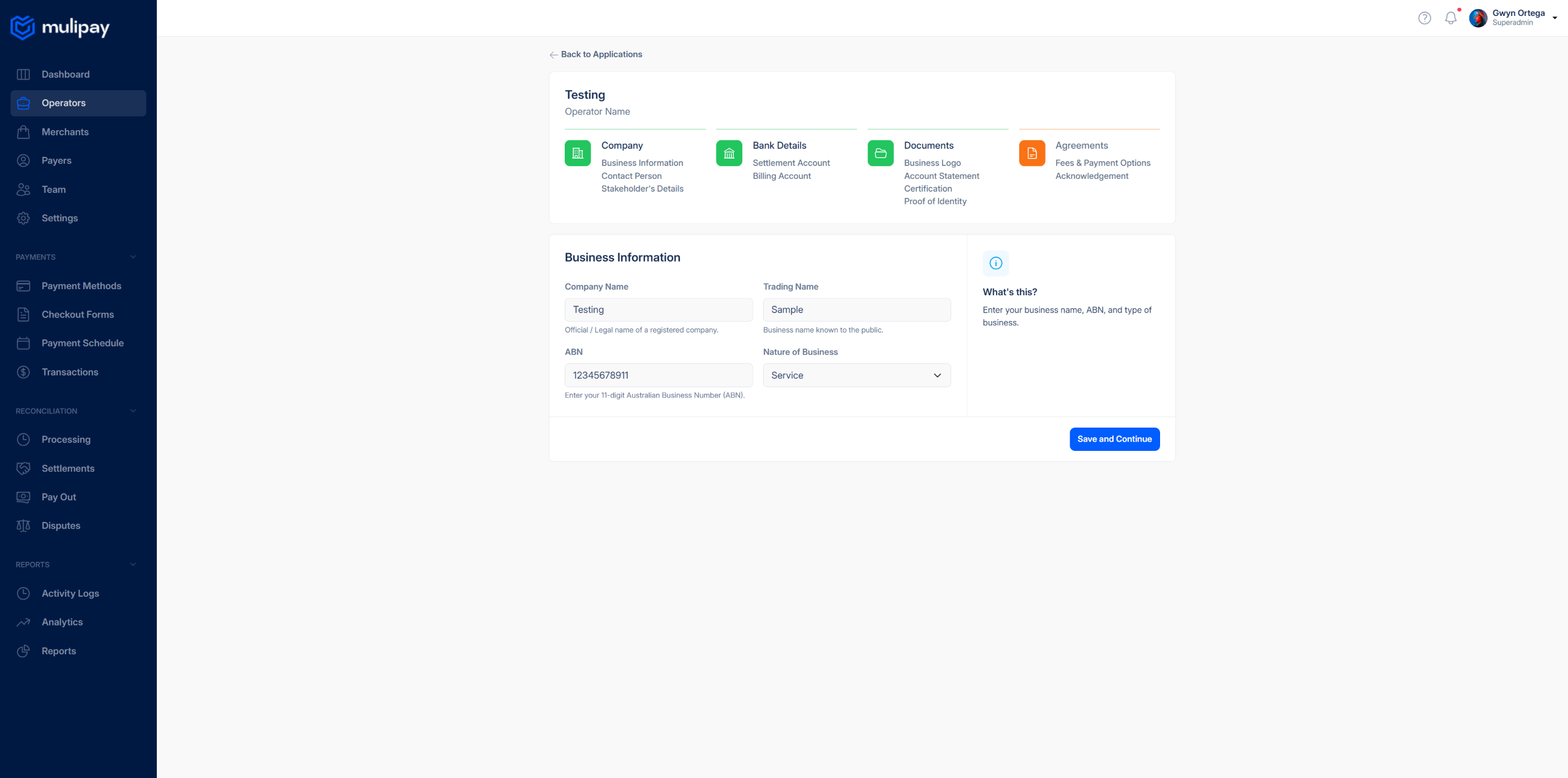
Task: Open the notifications bell
Action: click(x=1450, y=18)
